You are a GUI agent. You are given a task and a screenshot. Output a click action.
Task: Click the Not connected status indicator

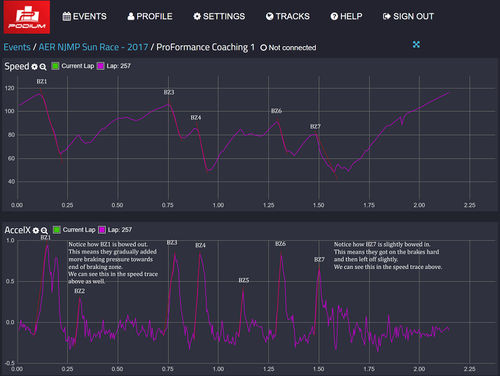(288, 48)
